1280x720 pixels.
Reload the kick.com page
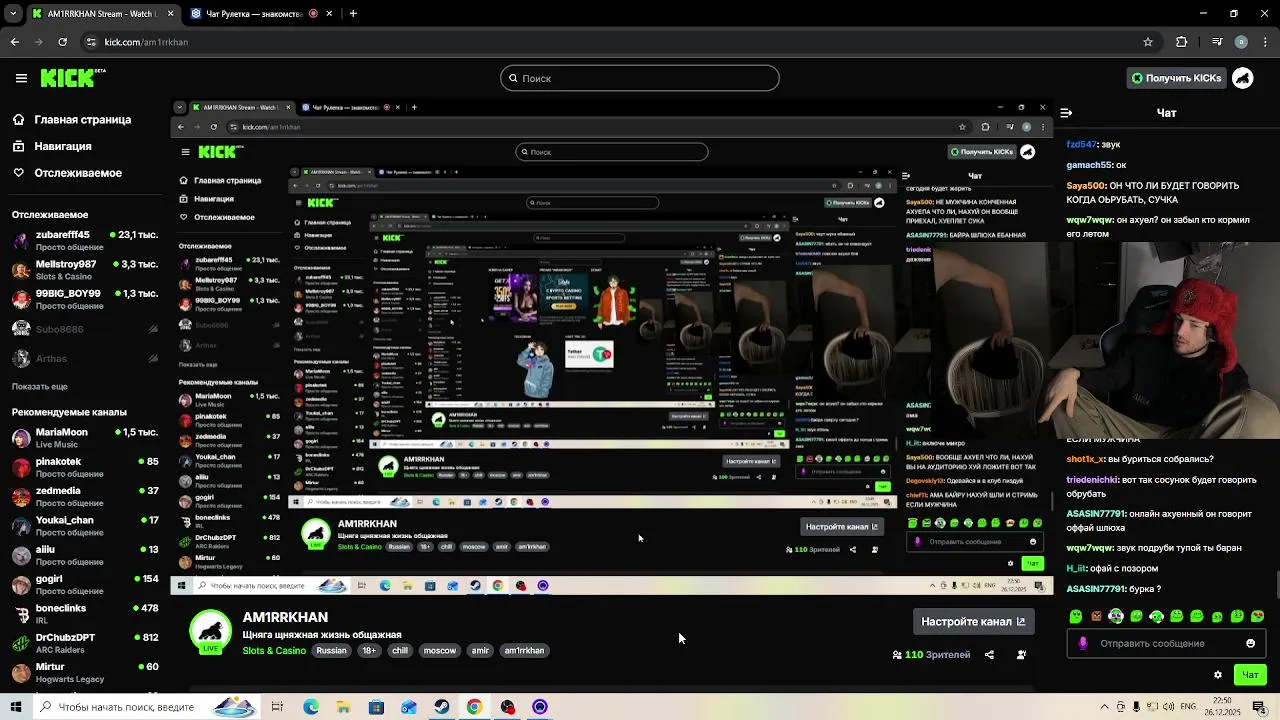click(x=63, y=42)
